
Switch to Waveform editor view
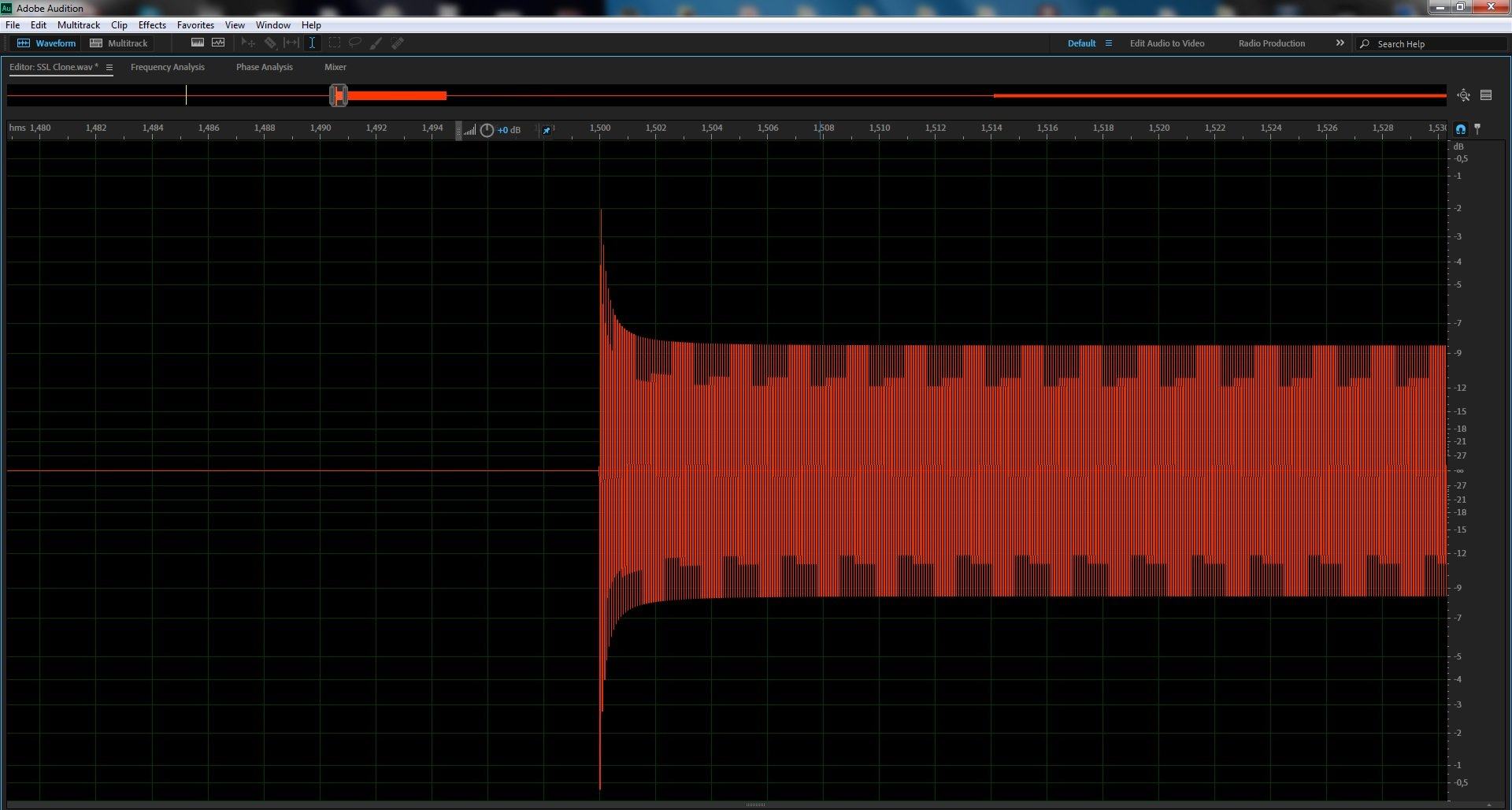pyautogui.click(x=46, y=43)
